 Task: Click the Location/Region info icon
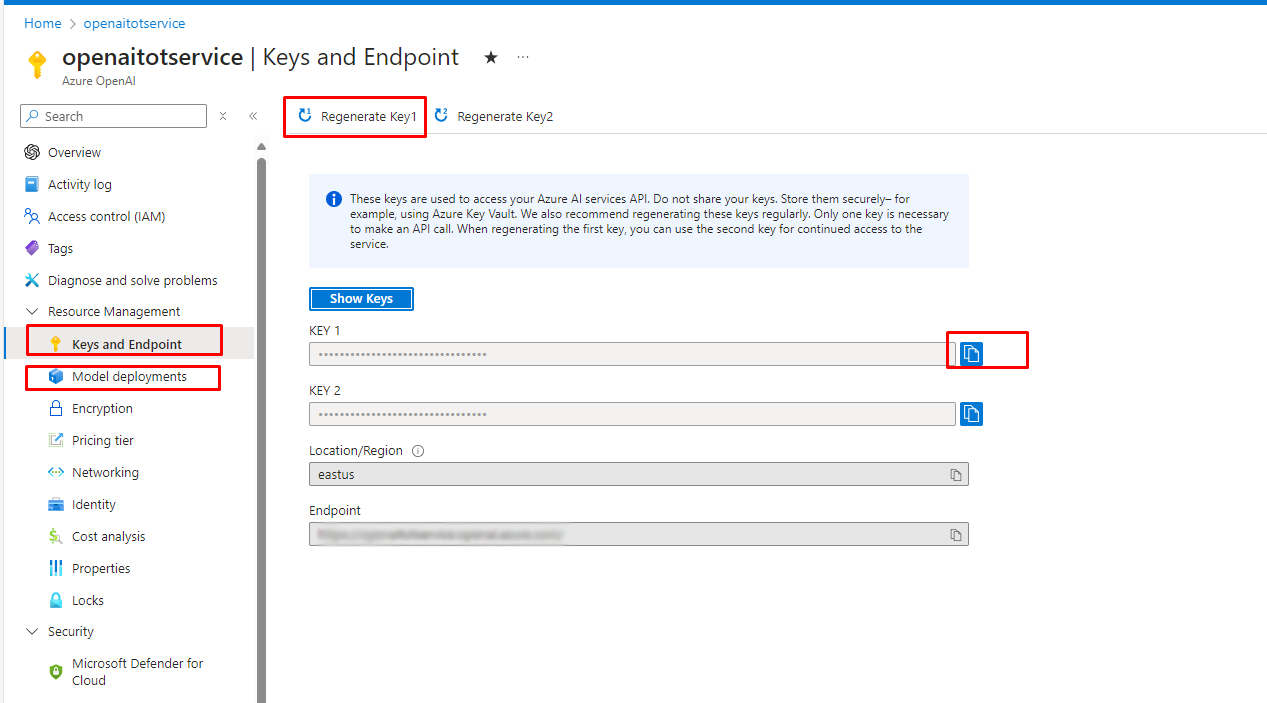coord(418,451)
